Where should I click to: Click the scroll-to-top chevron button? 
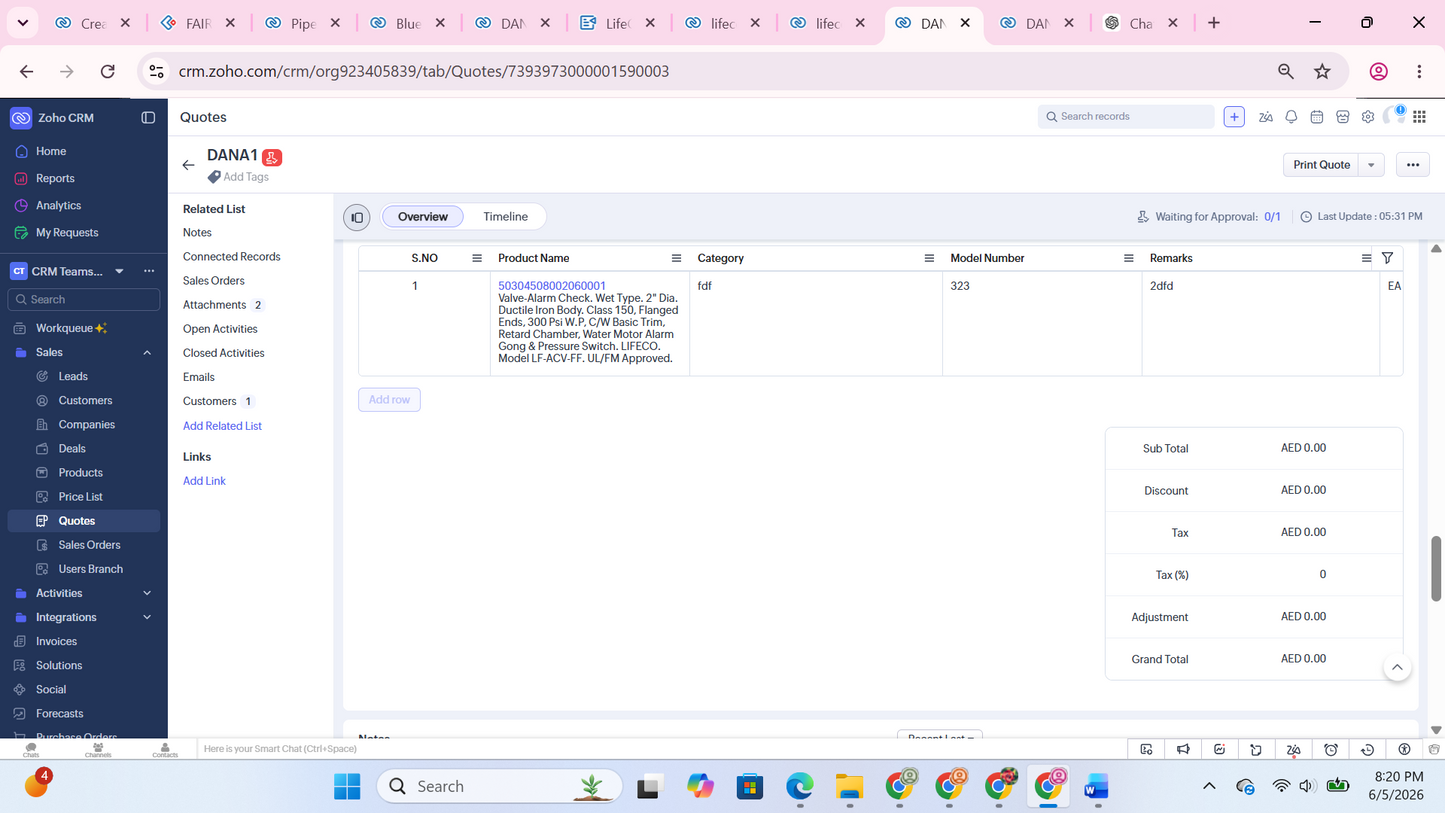click(x=1397, y=668)
